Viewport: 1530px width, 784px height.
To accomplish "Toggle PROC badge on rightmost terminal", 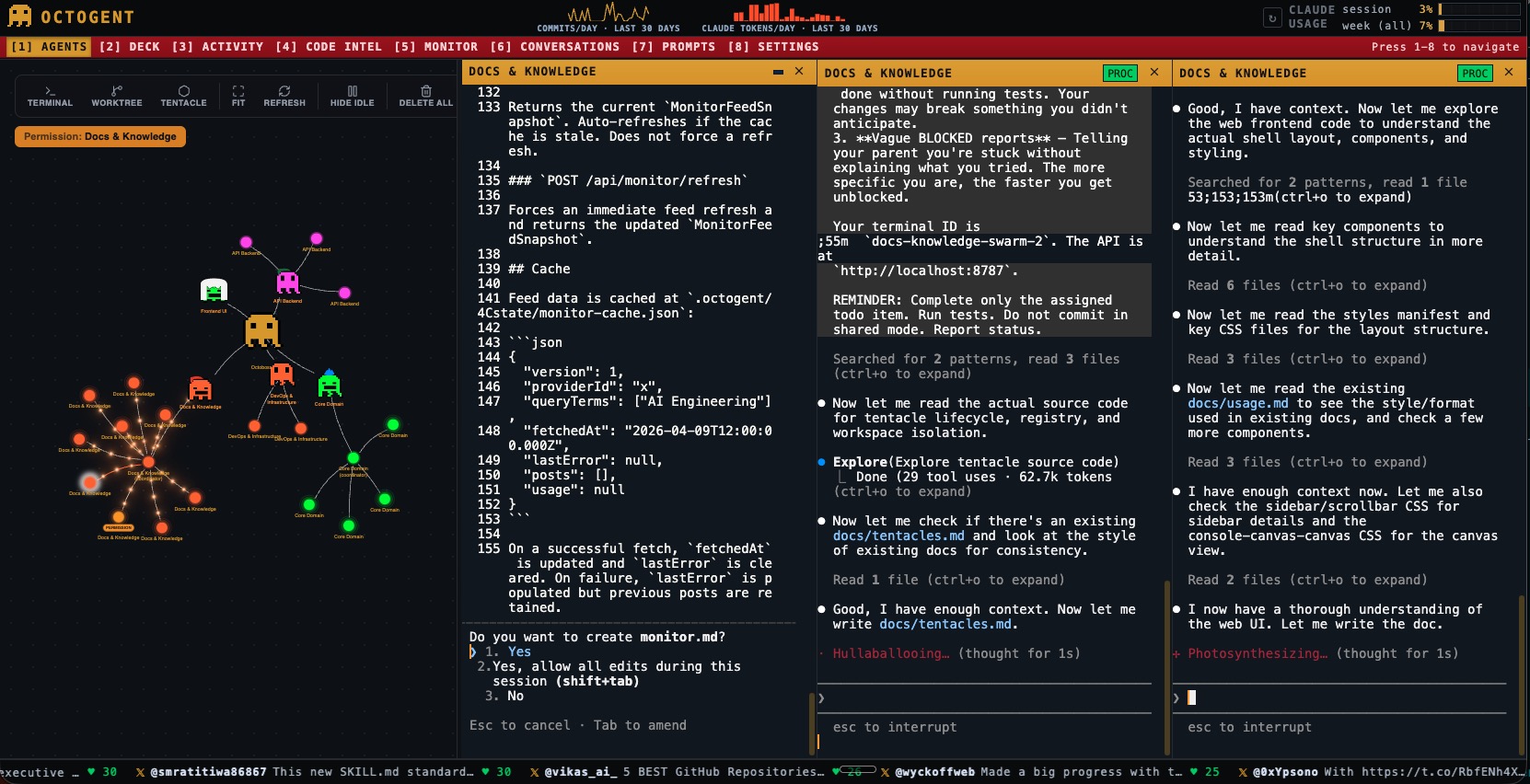I will [x=1475, y=73].
